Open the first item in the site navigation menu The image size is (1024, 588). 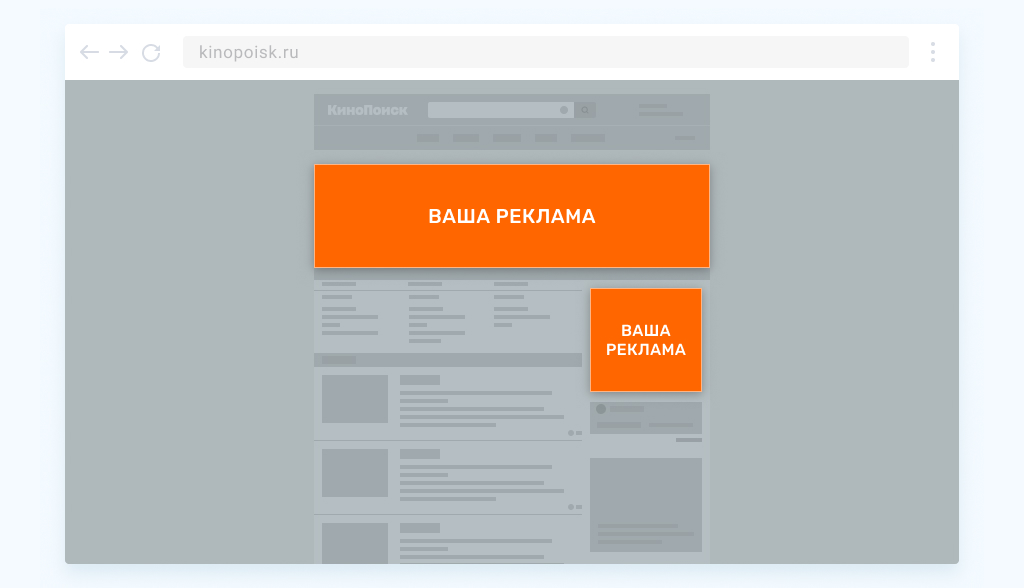(428, 138)
